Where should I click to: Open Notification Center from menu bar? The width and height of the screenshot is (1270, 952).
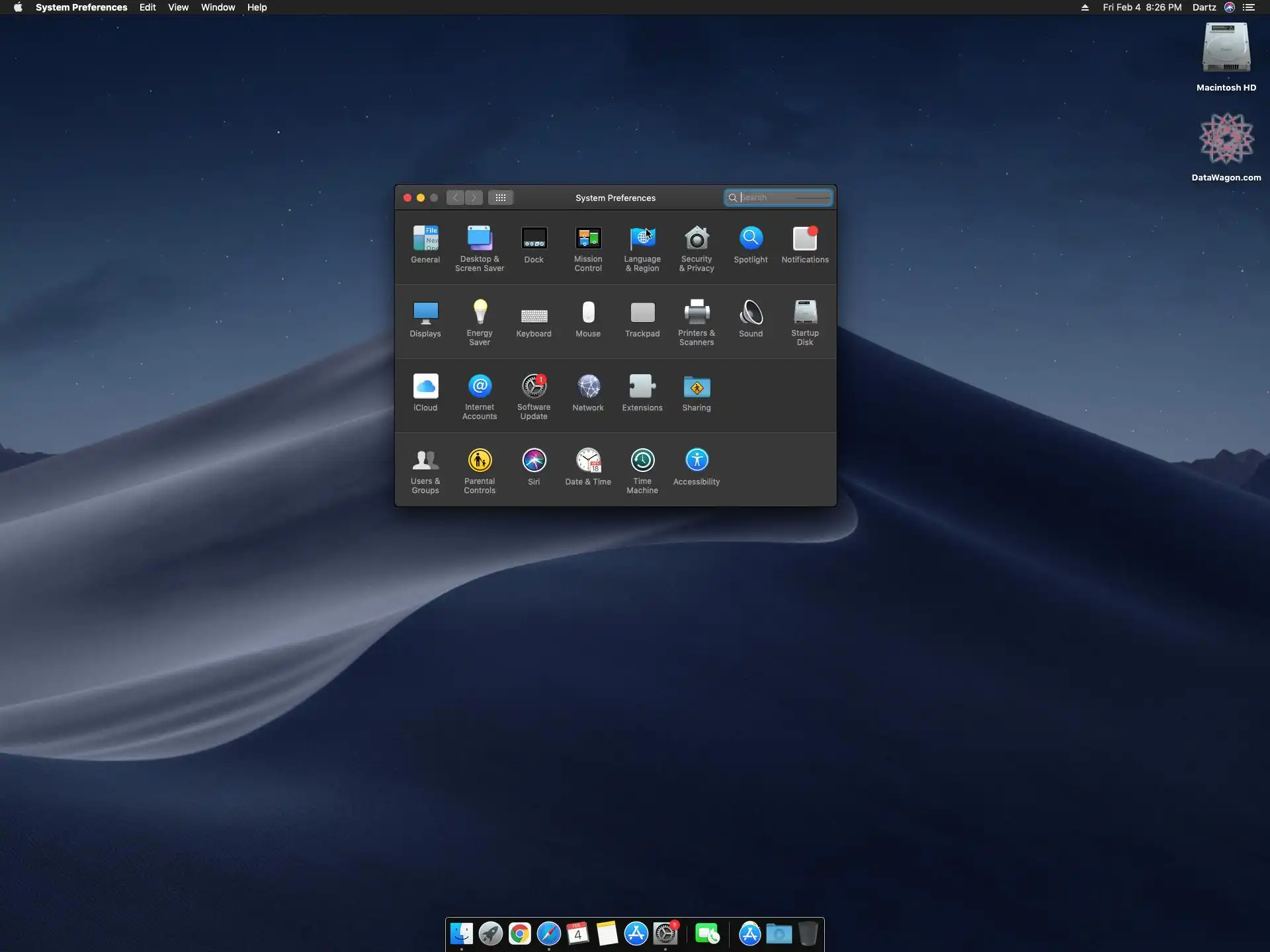click(x=1249, y=7)
